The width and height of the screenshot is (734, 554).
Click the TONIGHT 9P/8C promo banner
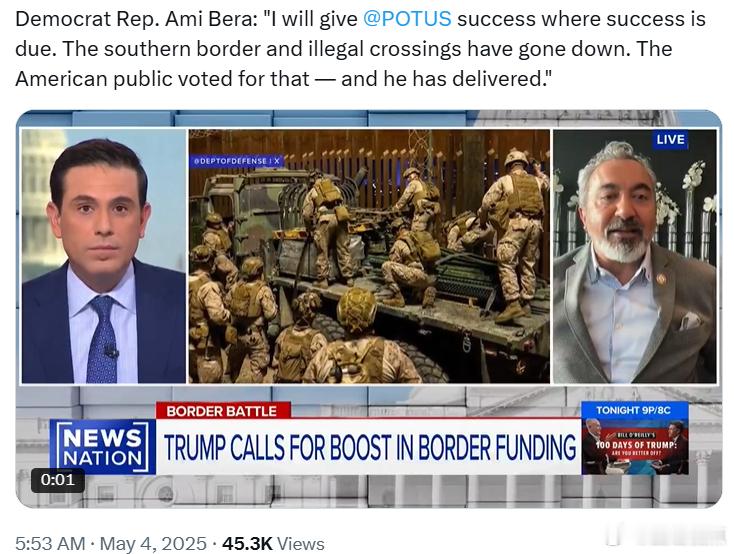tap(633, 410)
